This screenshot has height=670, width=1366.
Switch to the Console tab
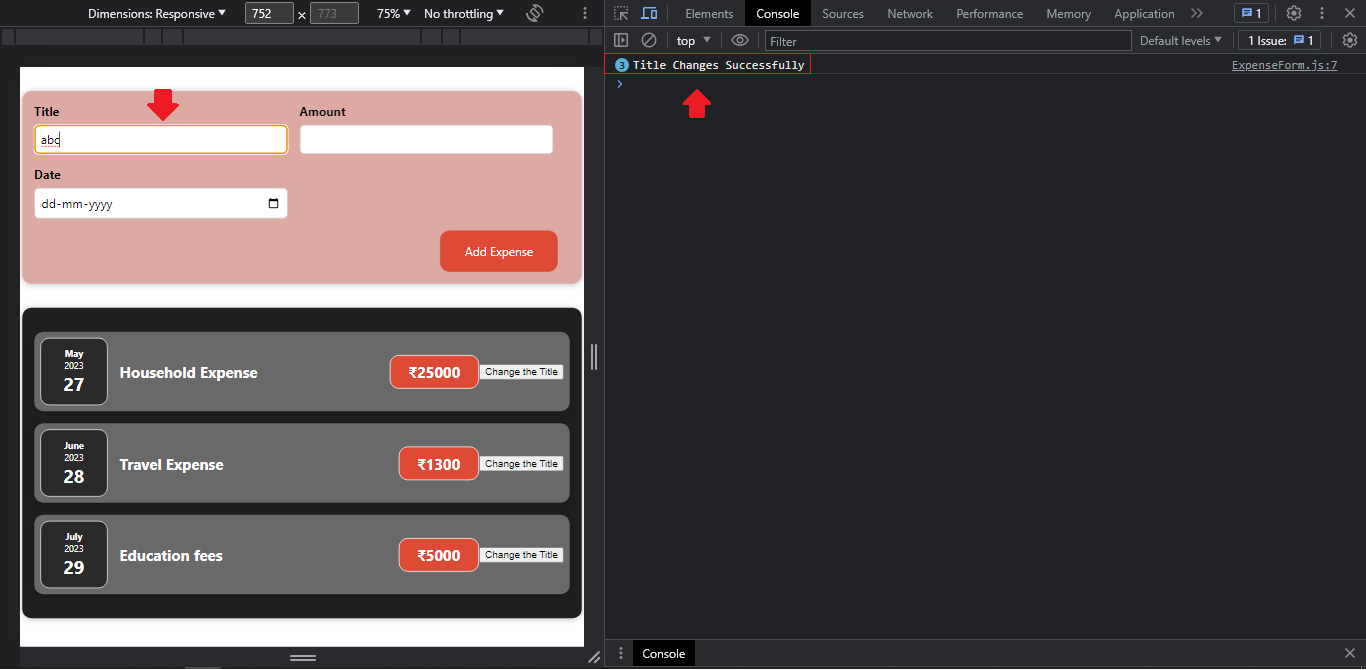[778, 13]
